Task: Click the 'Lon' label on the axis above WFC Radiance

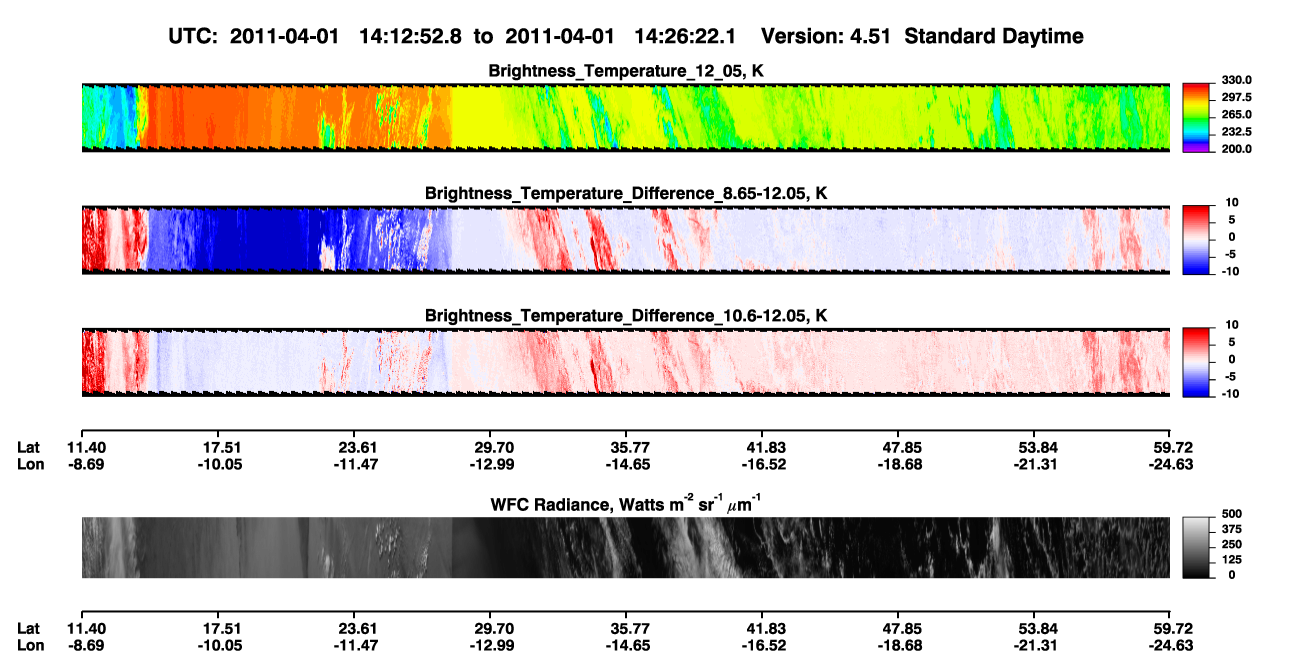Action: tap(29, 464)
